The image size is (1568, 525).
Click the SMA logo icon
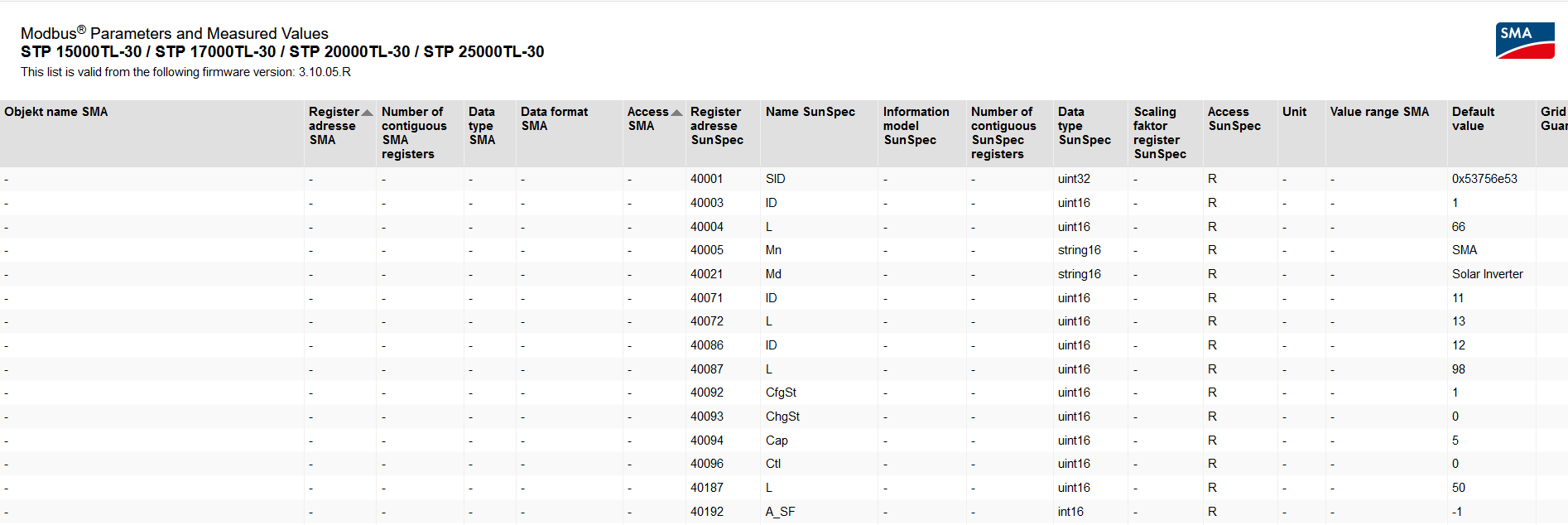coord(1524,41)
